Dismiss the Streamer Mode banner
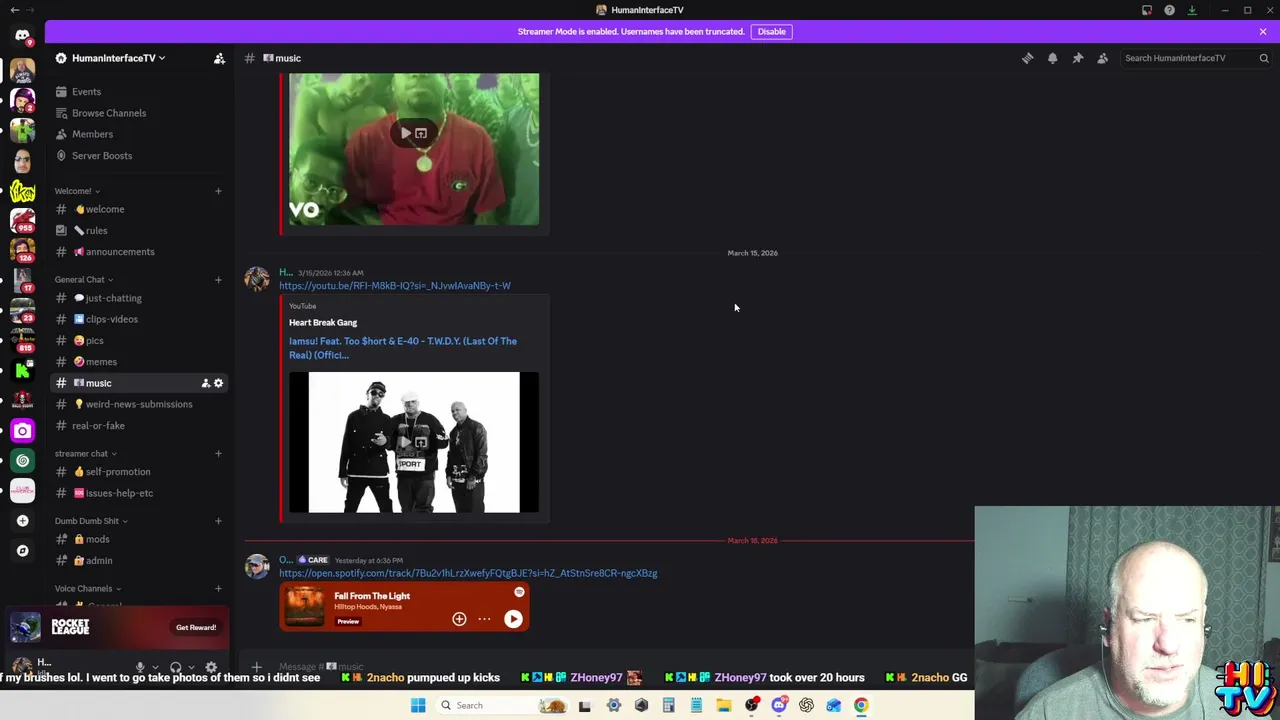The width and height of the screenshot is (1280, 720). tap(1263, 31)
